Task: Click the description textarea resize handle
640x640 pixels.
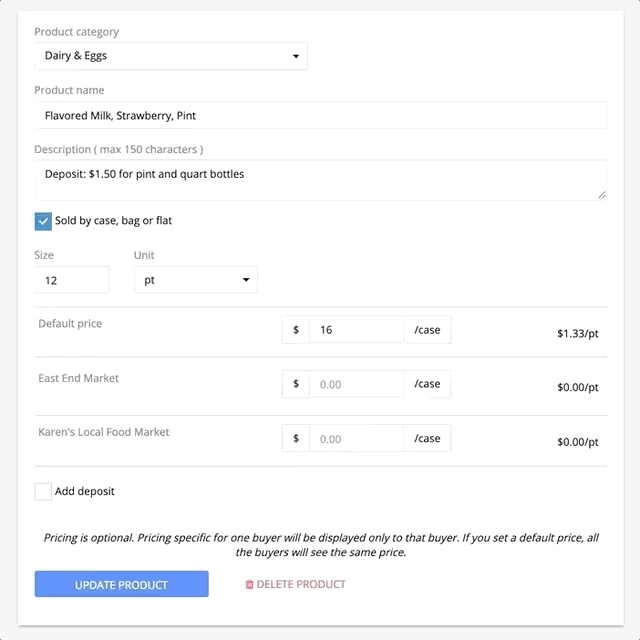Action: click(602, 196)
